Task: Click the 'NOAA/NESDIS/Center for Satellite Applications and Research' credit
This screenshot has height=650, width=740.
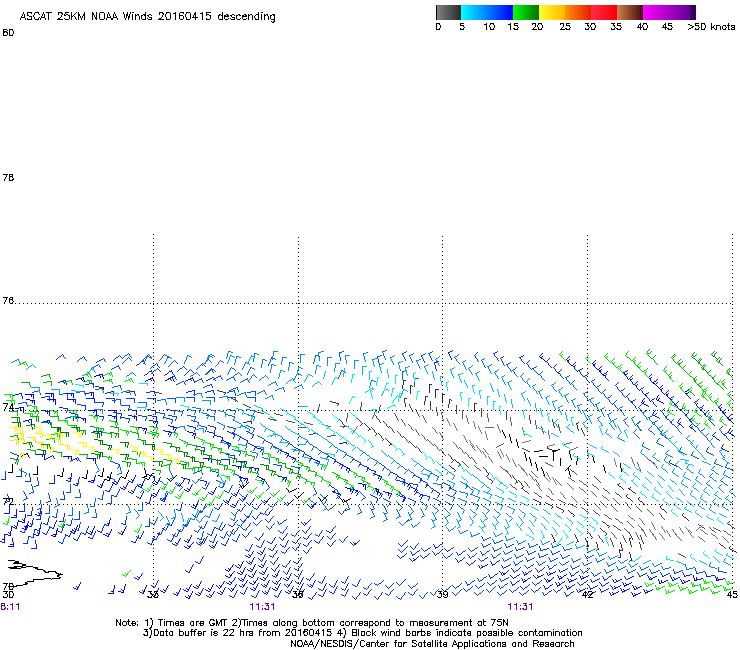Action: [x=432, y=644]
